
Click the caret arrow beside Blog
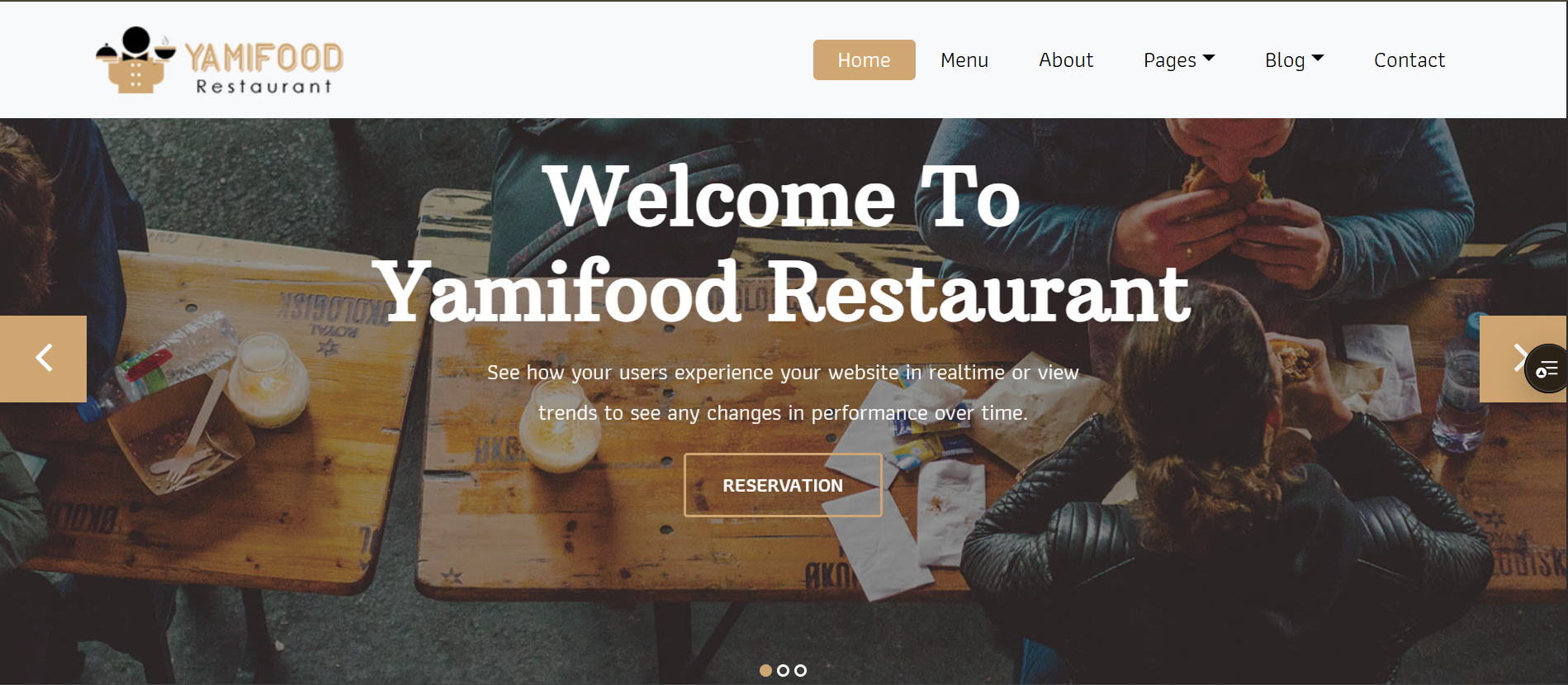(1318, 59)
